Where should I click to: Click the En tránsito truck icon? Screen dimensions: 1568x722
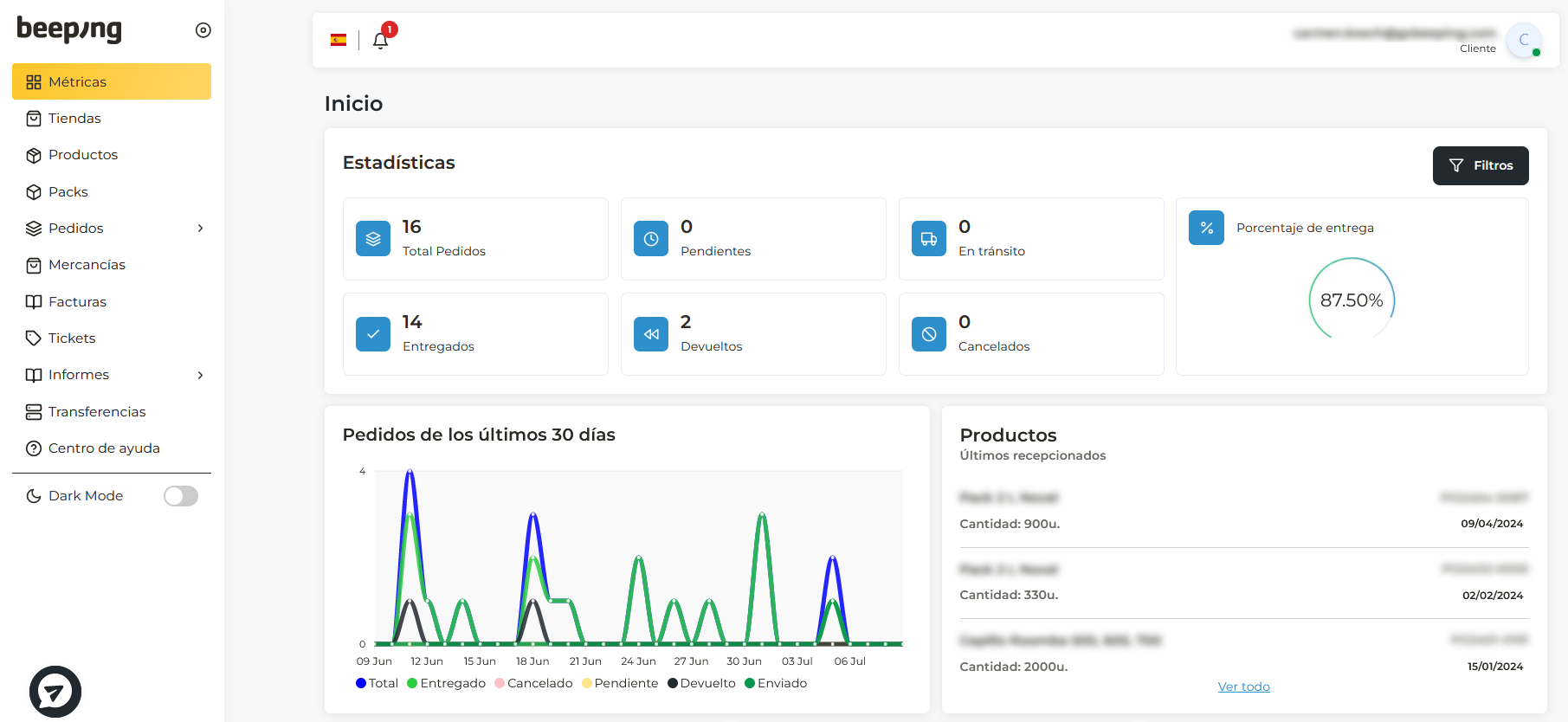point(929,239)
